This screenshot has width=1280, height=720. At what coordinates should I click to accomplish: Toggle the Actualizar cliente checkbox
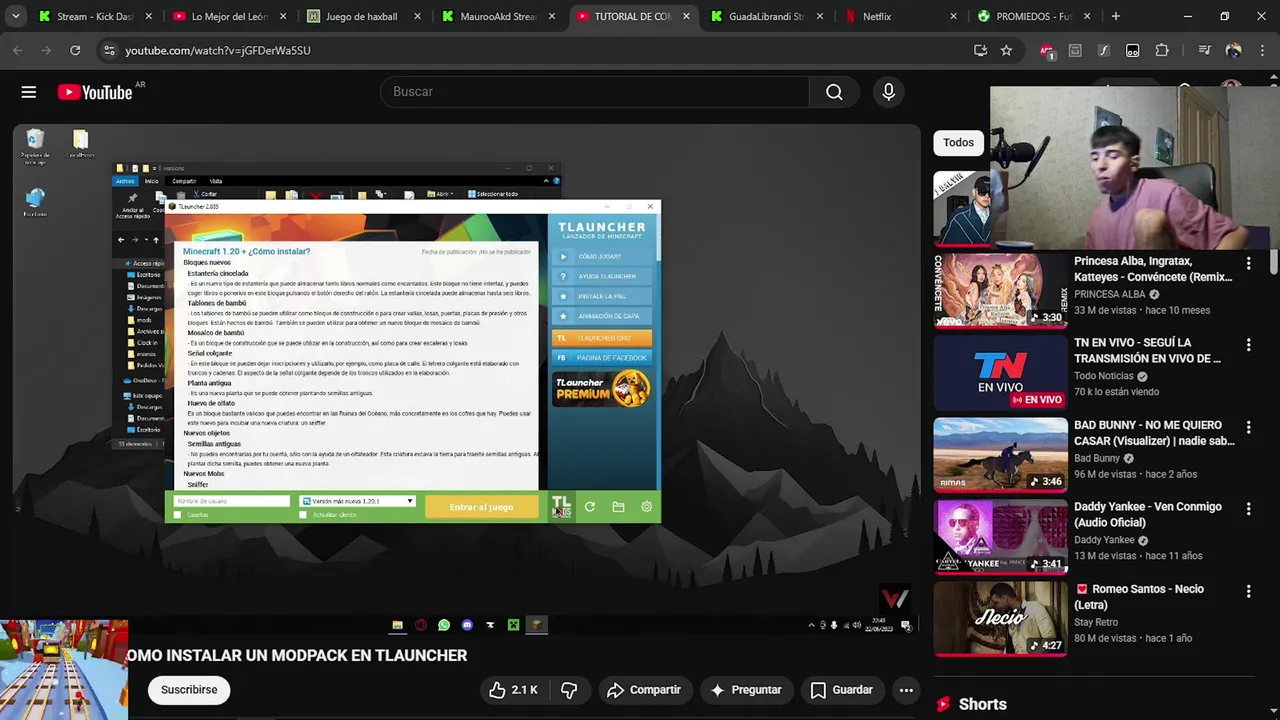point(304,515)
